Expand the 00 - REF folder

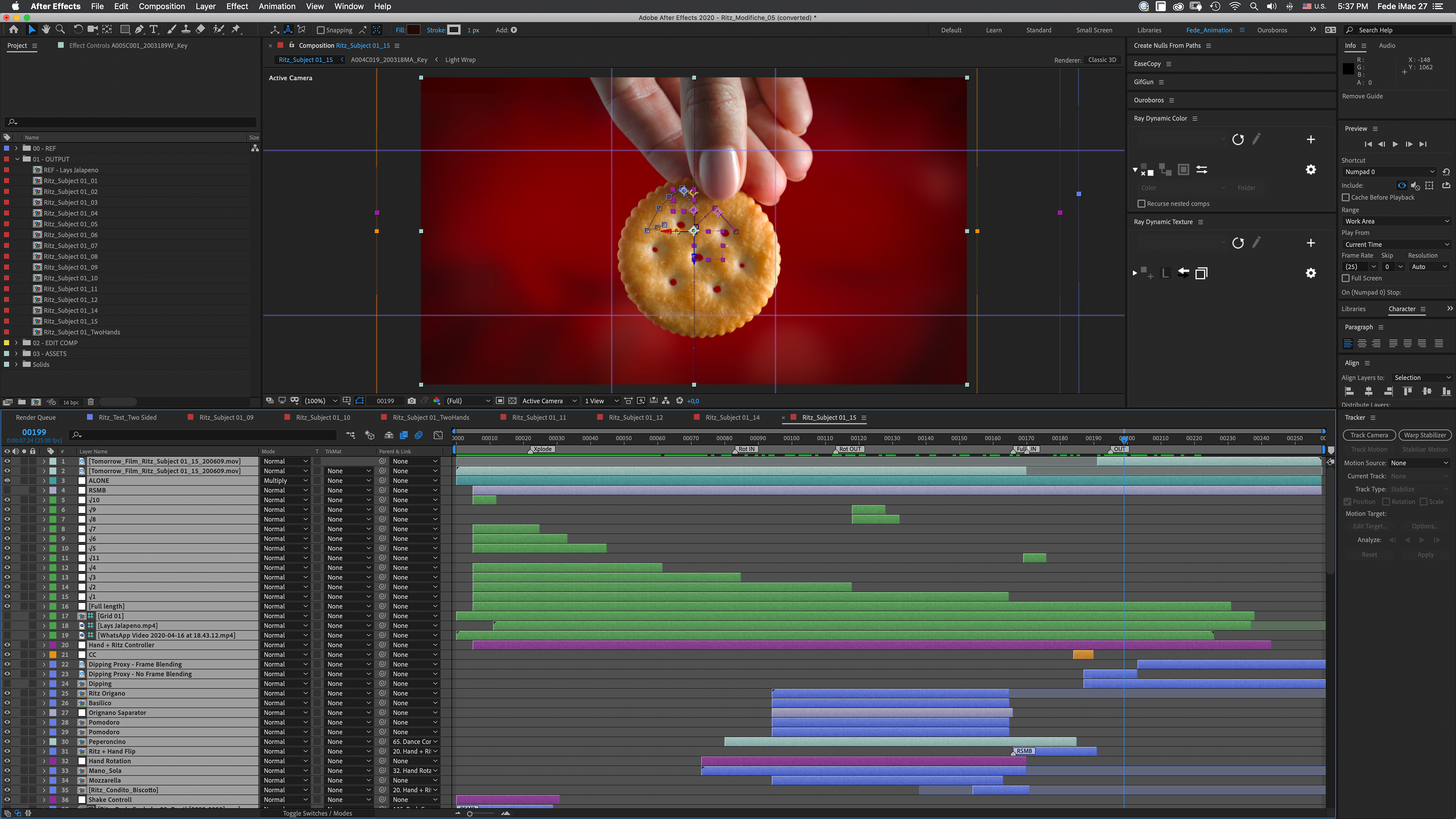coord(16,148)
